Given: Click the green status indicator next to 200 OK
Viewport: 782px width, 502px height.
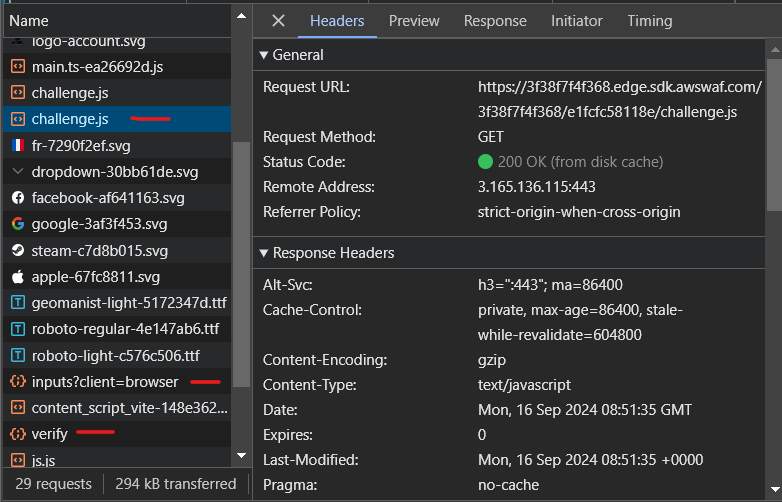Looking at the screenshot, I should click(485, 162).
